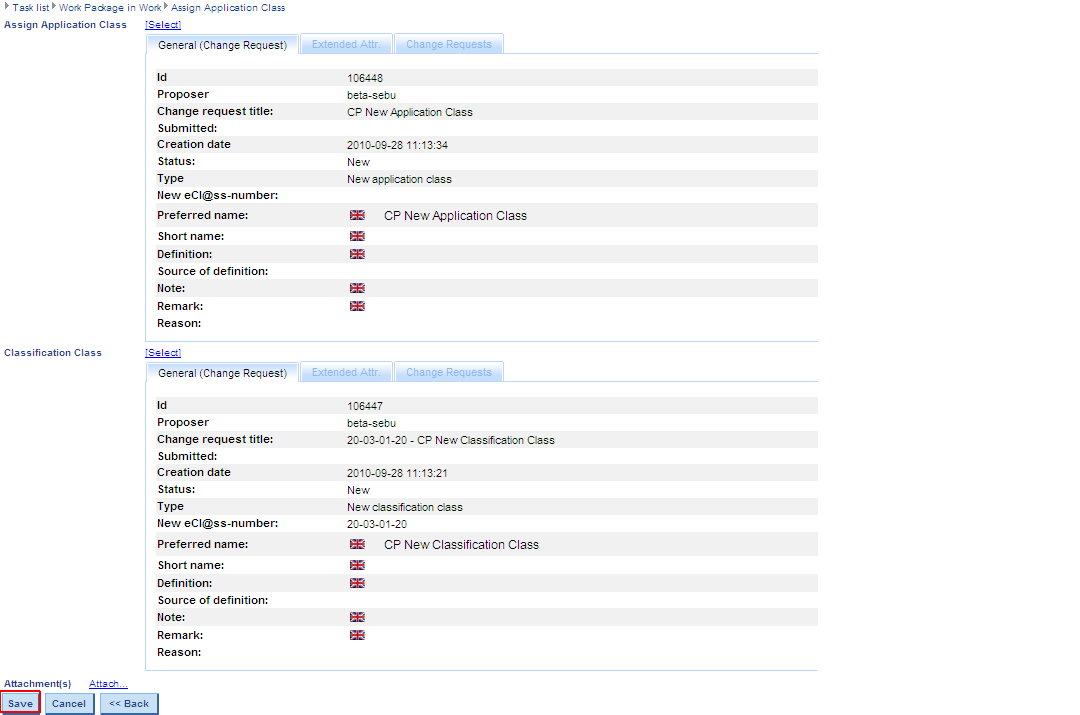Click the Preferred name flag in Classification Class section
This screenshot has width=1080, height=715.
tap(357, 544)
